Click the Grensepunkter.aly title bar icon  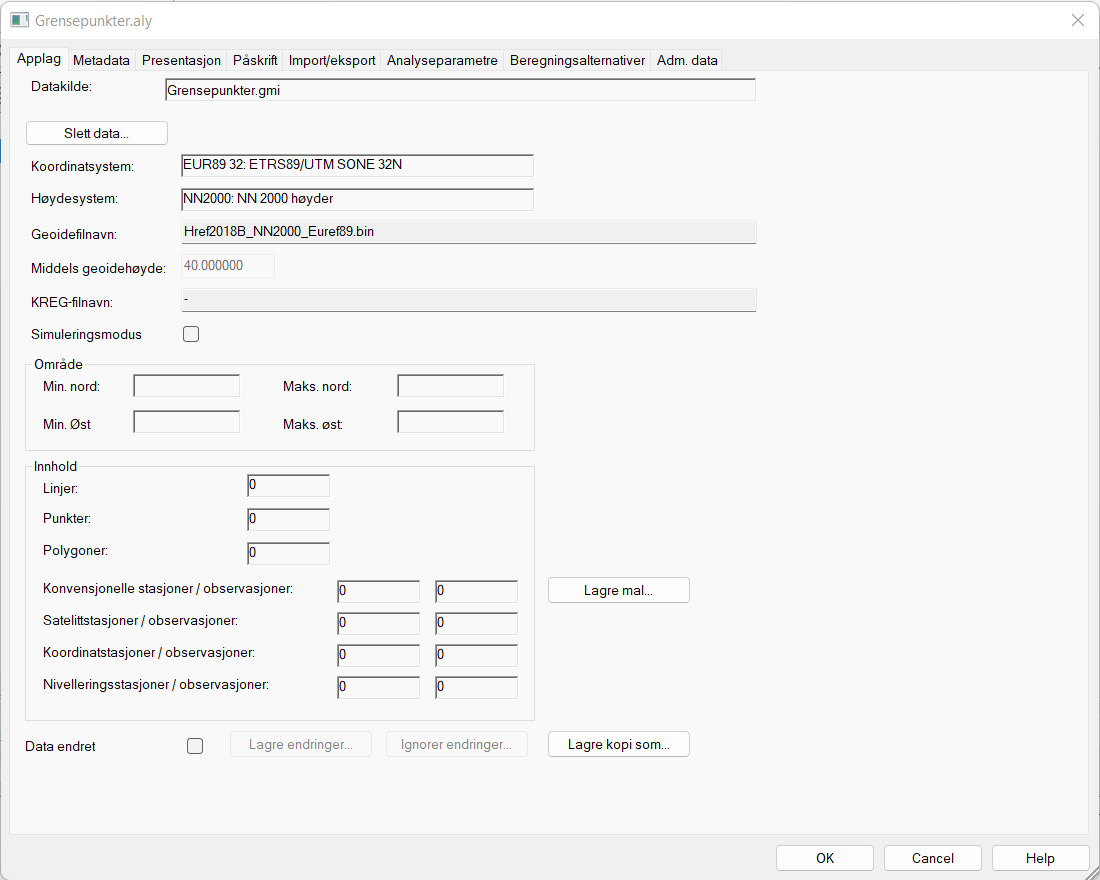(19, 20)
